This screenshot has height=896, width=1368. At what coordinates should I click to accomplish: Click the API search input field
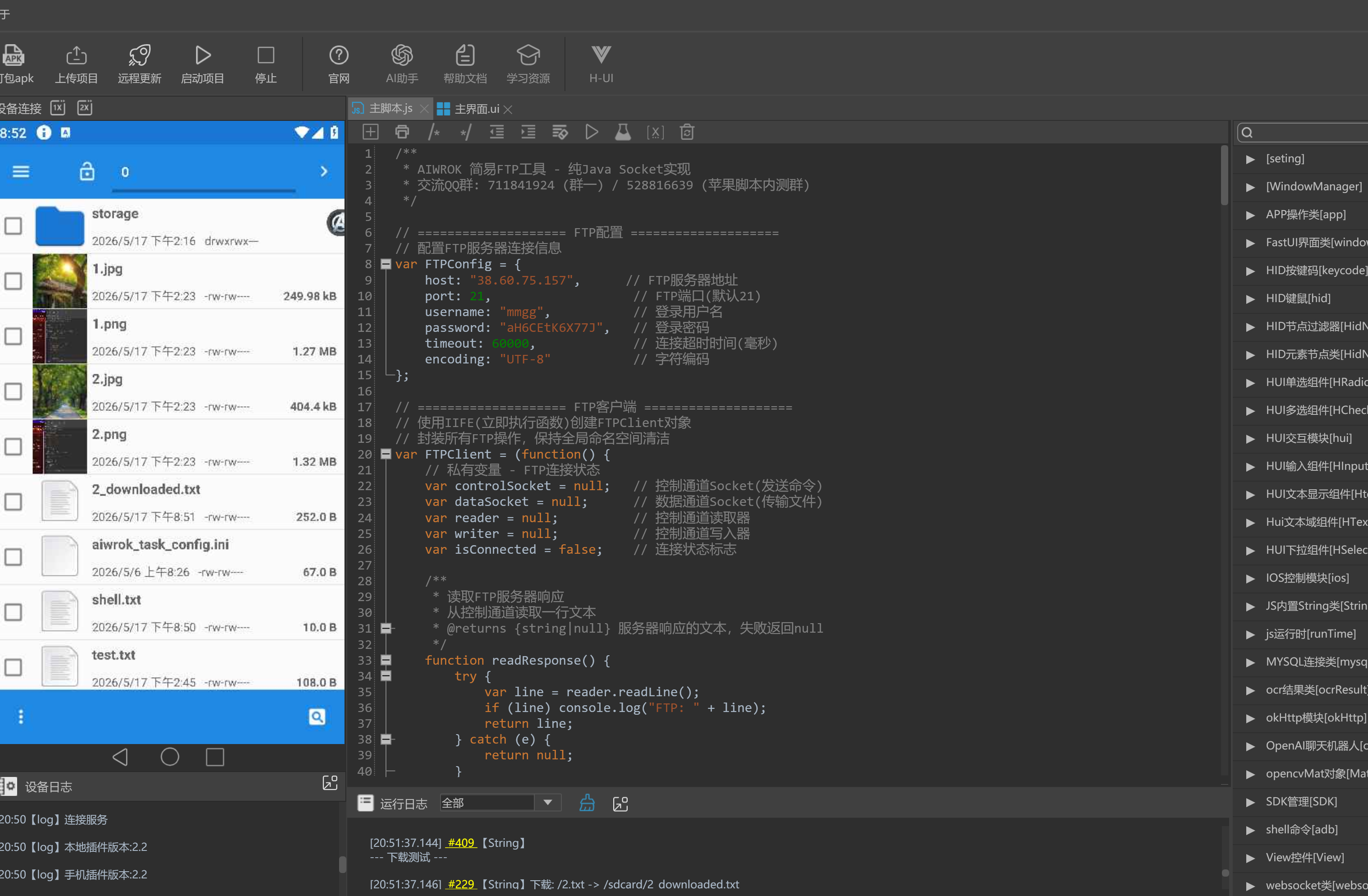click(1304, 133)
